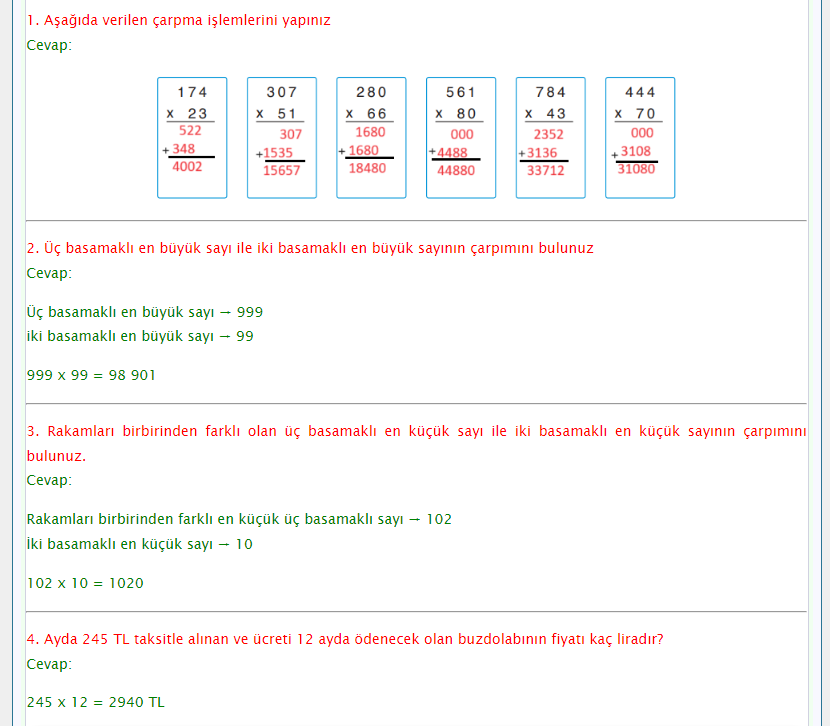This screenshot has width=830, height=726.
Task: Select the answer line 102 x 10 = 1020
Action: click(85, 583)
